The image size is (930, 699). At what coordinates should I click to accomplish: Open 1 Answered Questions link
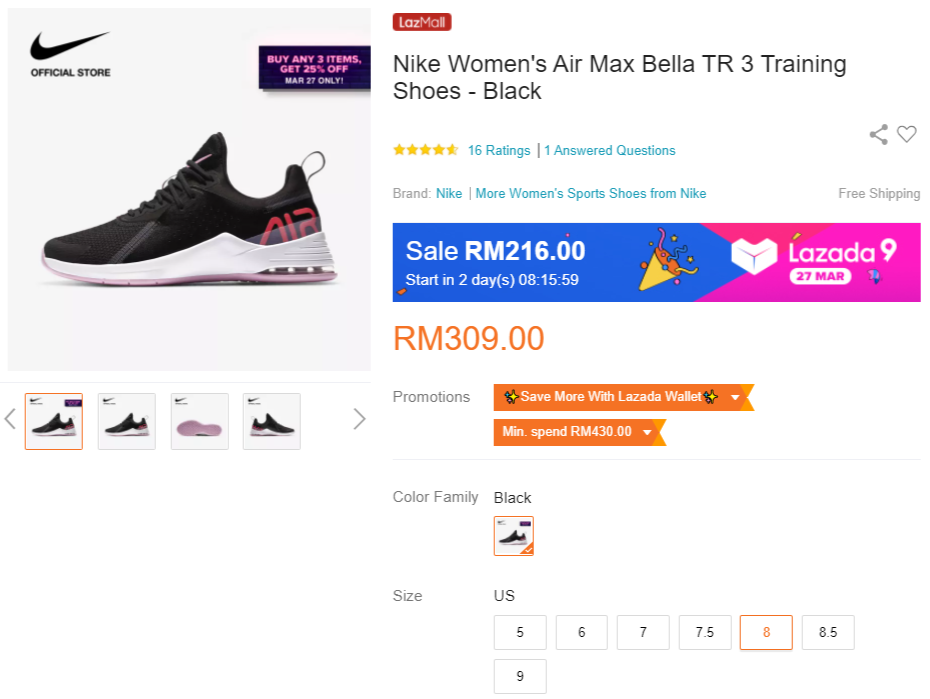pyautogui.click(x=610, y=150)
